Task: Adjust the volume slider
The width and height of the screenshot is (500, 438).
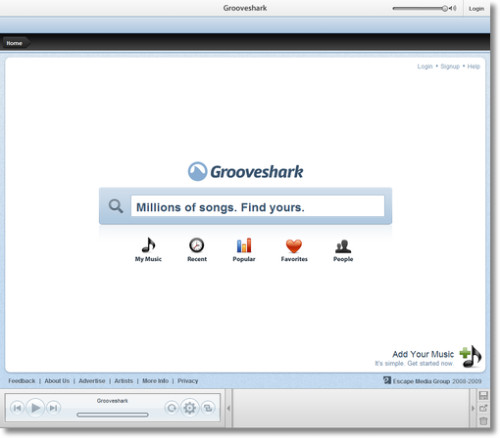Action: (x=420, y=8)
